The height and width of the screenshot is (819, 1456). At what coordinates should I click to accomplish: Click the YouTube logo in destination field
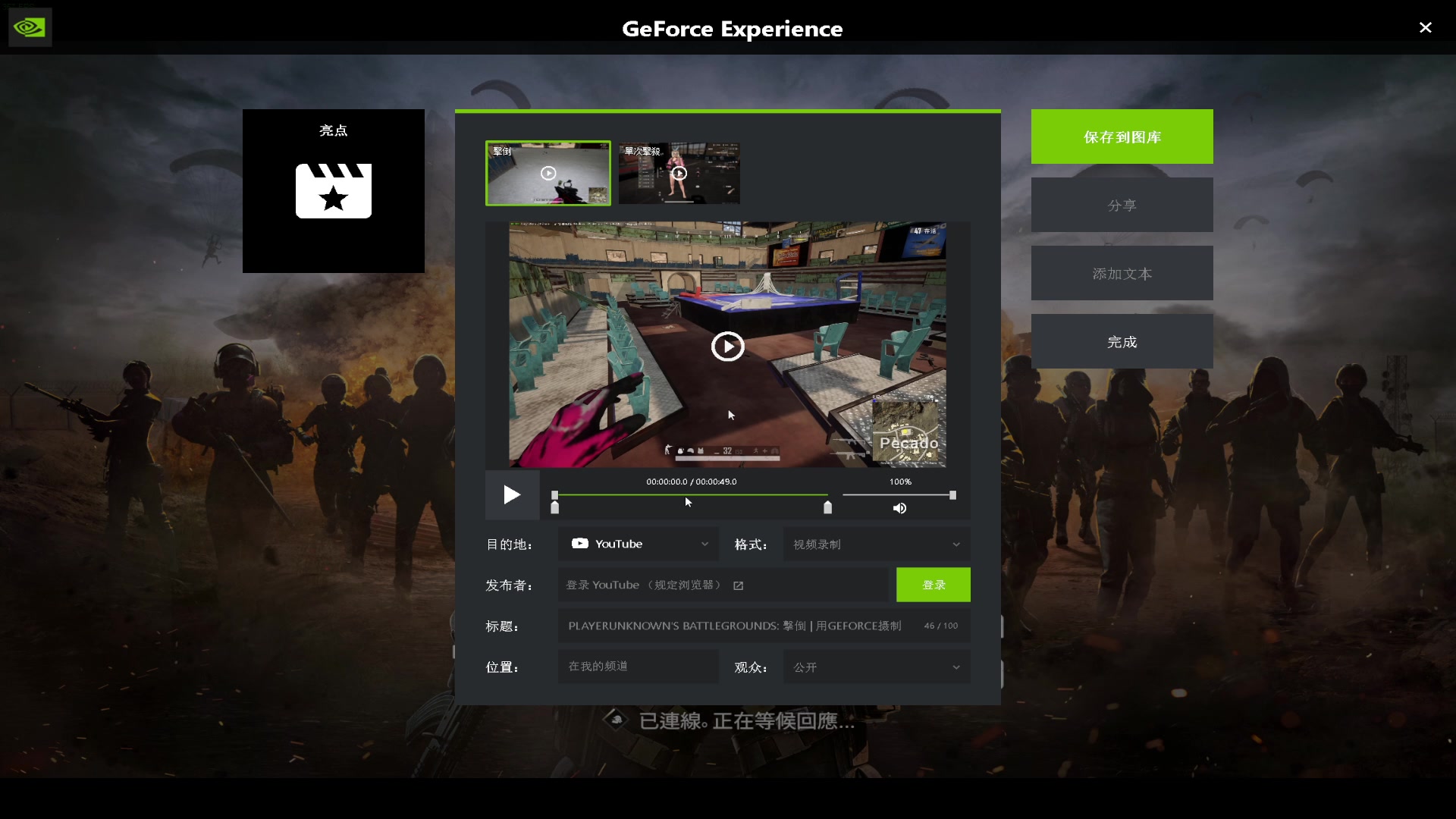click(580, 544)
